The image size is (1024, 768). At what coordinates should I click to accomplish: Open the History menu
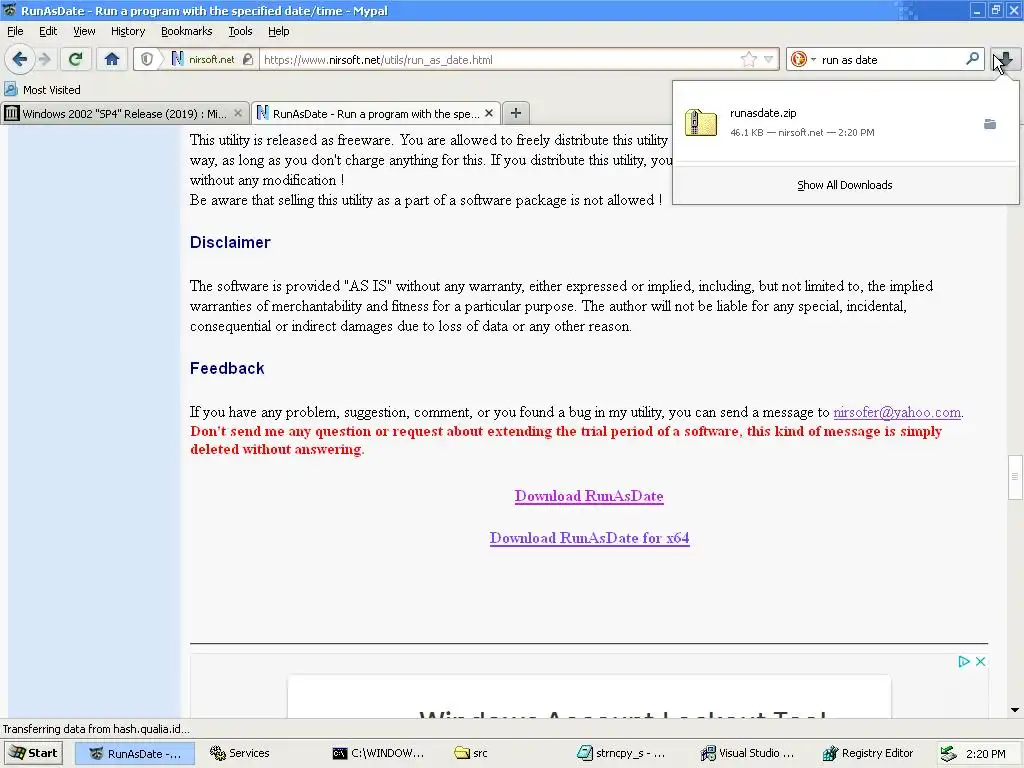click(x=128, y=31)
